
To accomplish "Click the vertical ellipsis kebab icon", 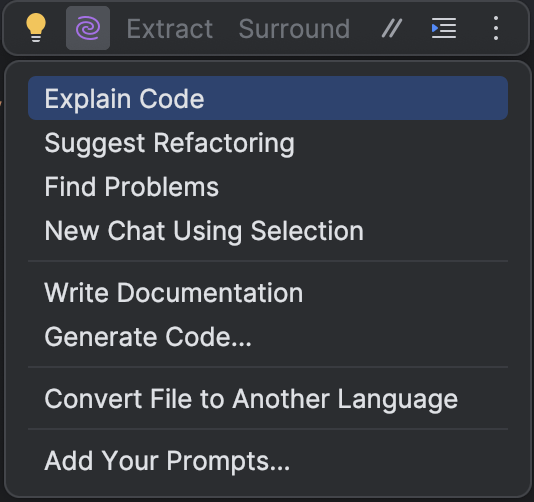I will pyautogui.click(x=496, y=28).
